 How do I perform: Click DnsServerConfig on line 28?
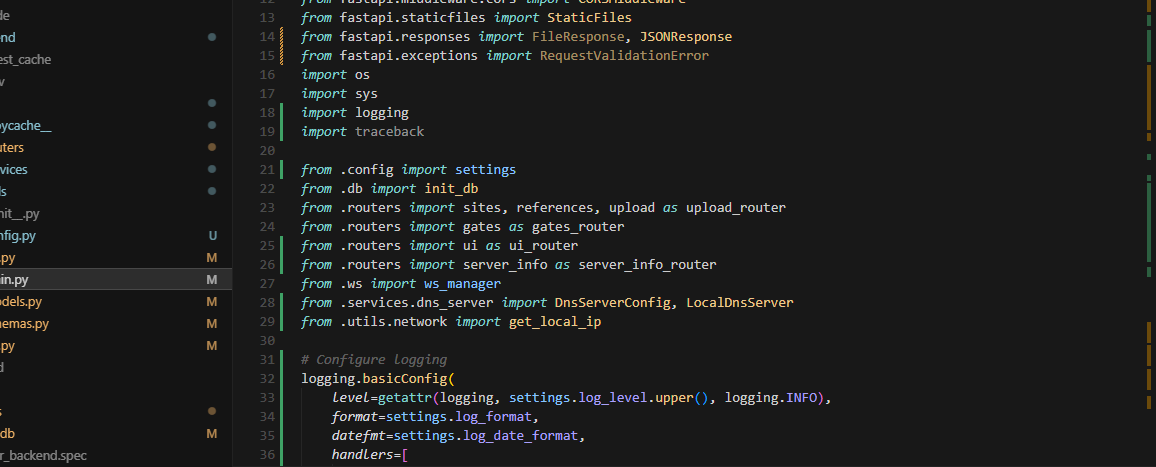(612, 302)
